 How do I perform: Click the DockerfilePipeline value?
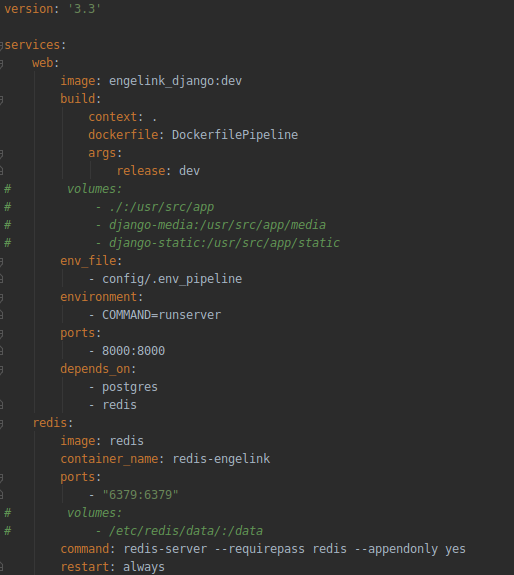tap(235, 135)
